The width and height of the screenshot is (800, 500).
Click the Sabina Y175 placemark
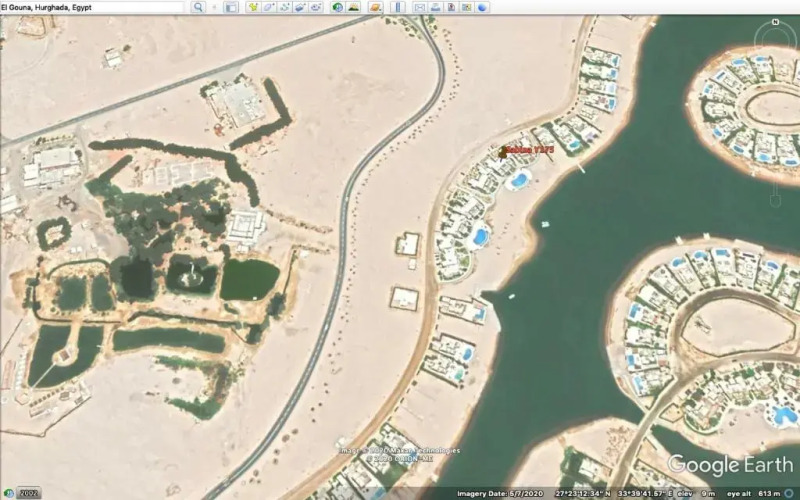(504, 151)
